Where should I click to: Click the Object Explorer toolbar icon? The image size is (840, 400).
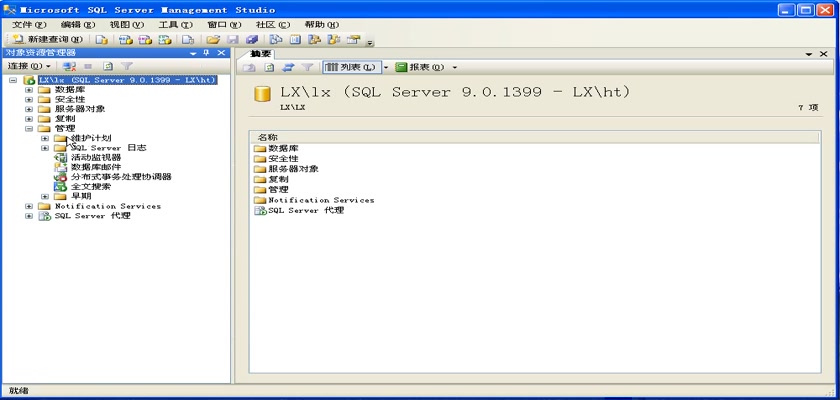(x=314, y=40)
